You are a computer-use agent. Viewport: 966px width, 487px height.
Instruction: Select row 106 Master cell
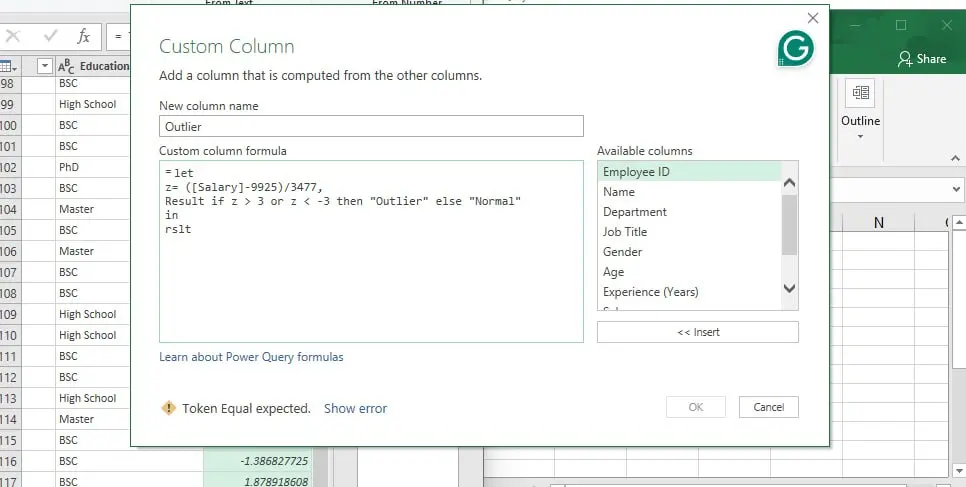[x=92, y=251]
